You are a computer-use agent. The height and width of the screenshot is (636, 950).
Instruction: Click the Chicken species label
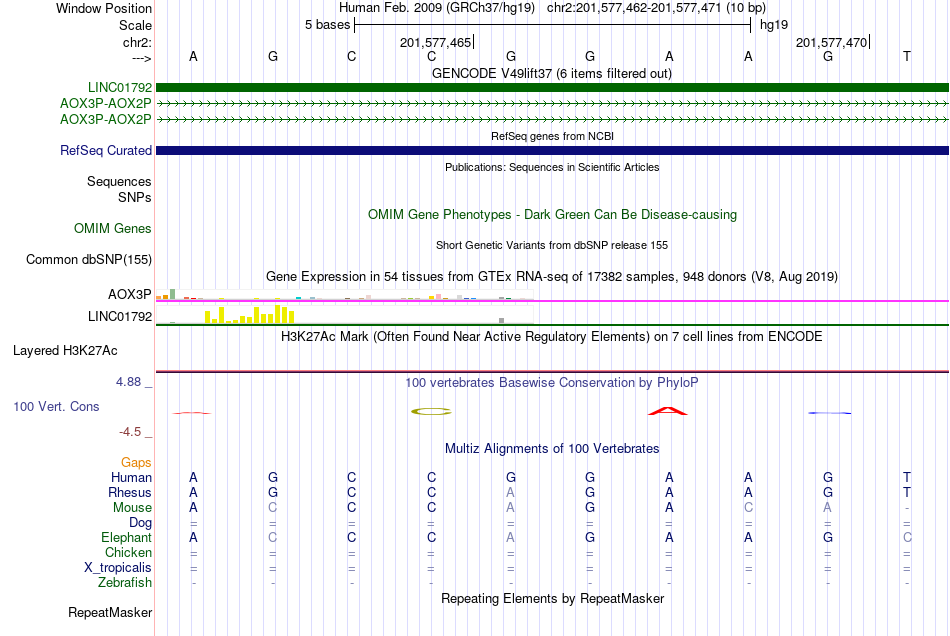point(128,552)
